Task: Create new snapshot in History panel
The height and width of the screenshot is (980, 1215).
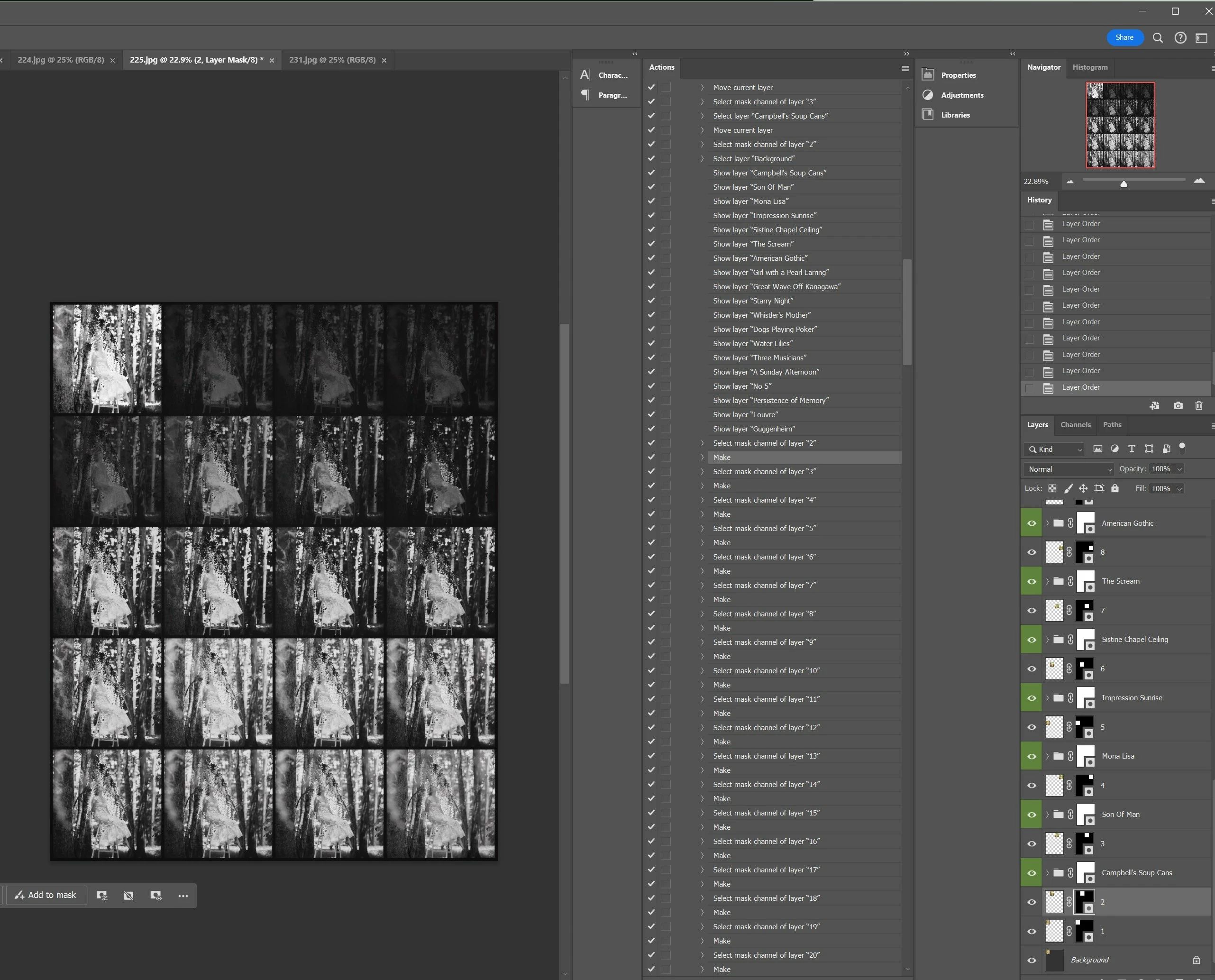Action: point(1178,406)
